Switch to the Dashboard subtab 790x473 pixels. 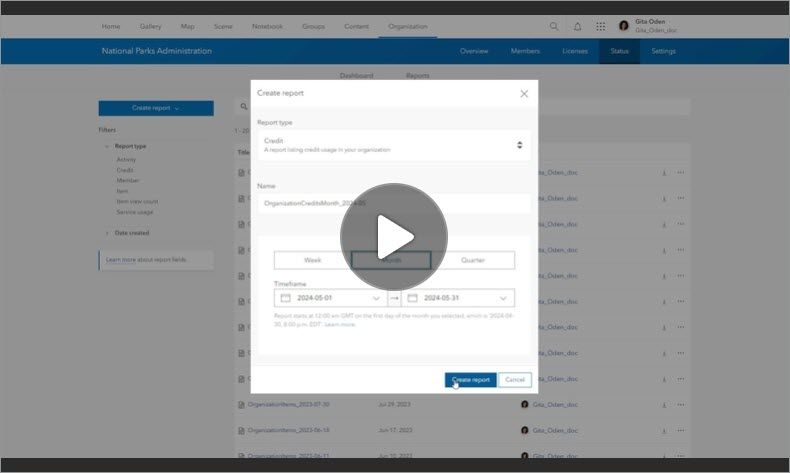357,76
